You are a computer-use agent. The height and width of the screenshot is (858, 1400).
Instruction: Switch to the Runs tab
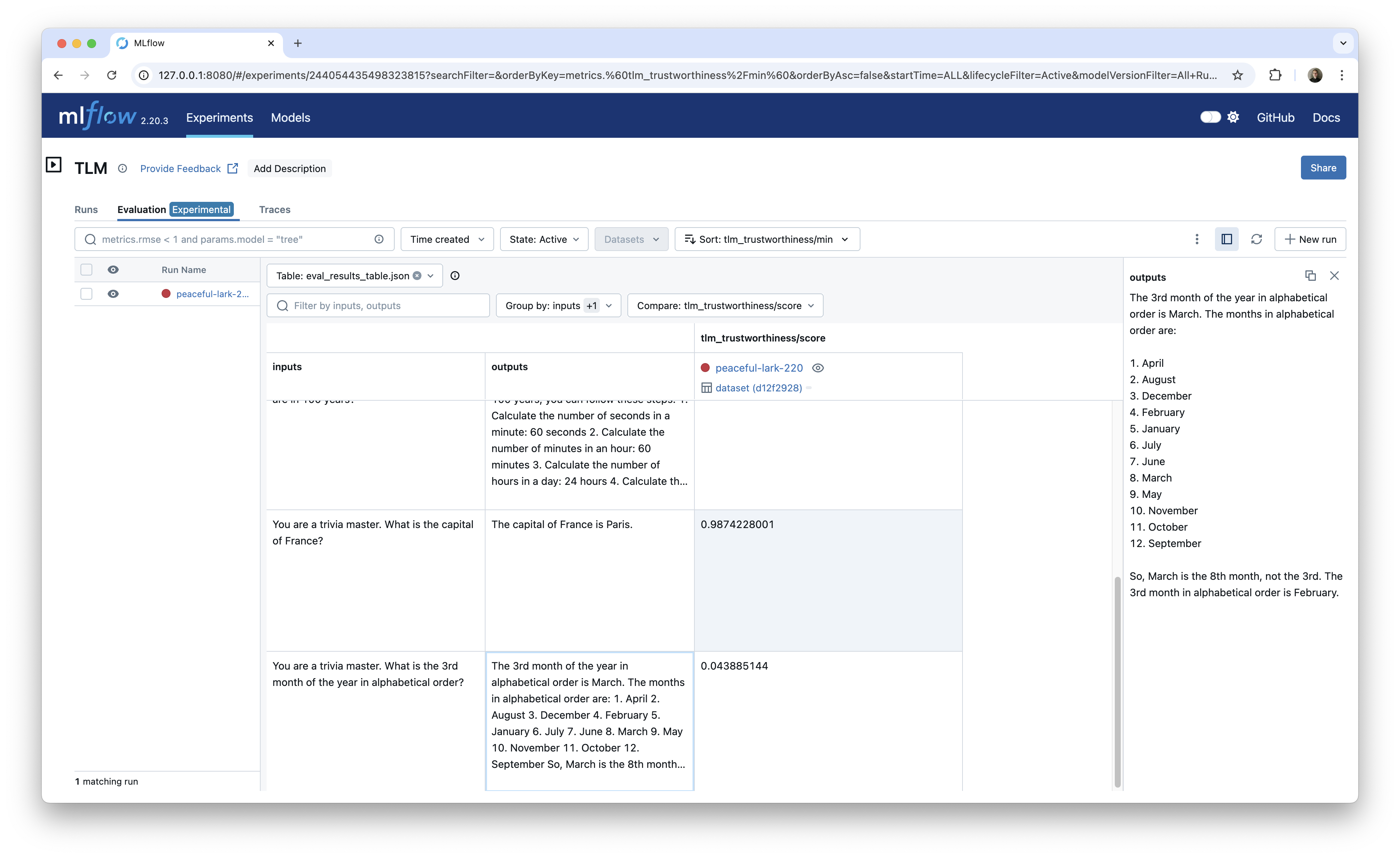(86, 210)
